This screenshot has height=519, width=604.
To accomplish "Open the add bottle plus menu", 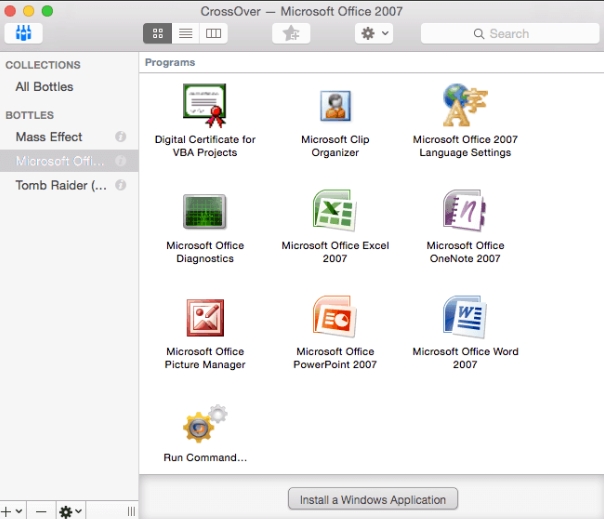I will (x=12, y=511).
